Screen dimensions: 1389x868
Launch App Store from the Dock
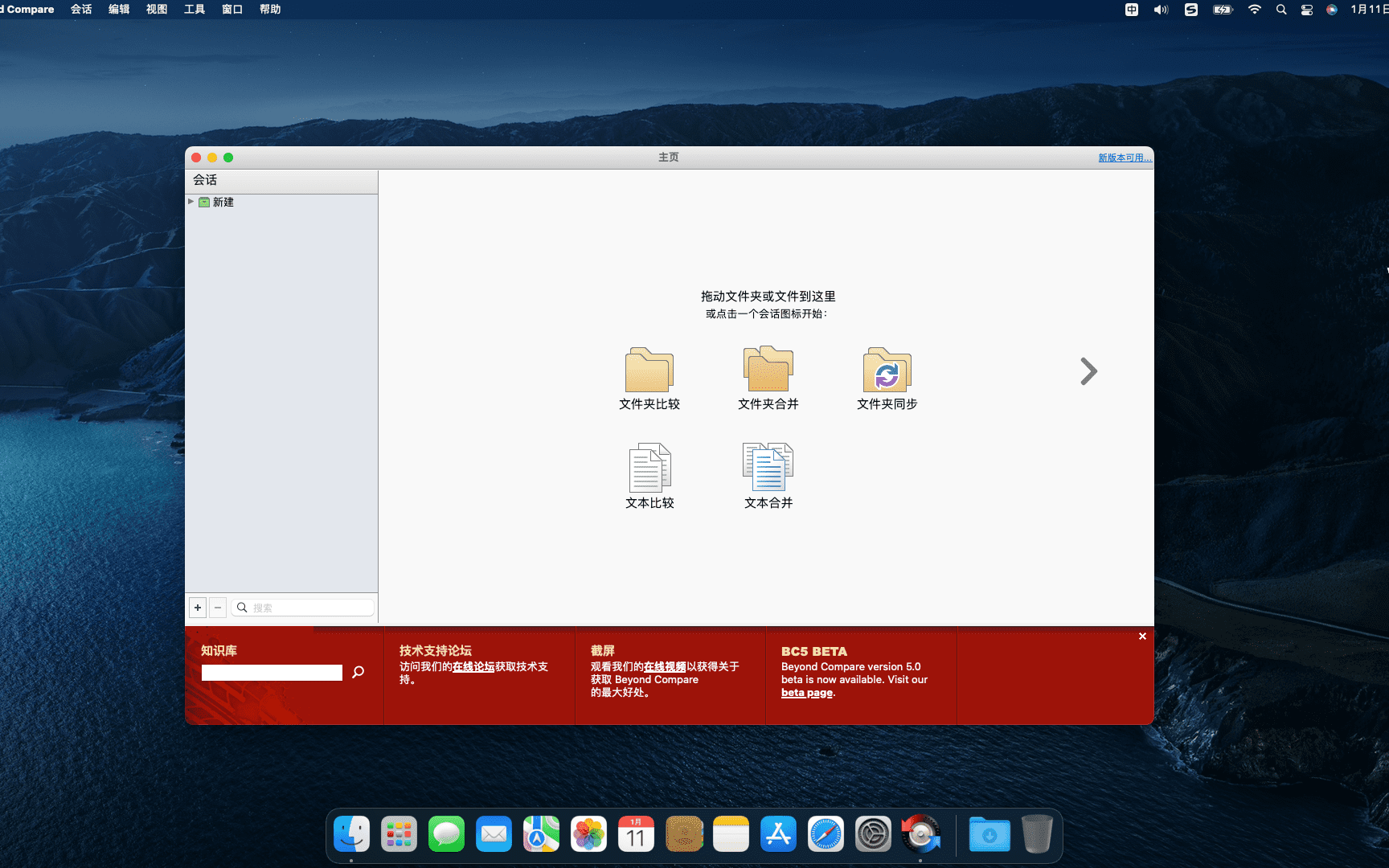point(778,834)
